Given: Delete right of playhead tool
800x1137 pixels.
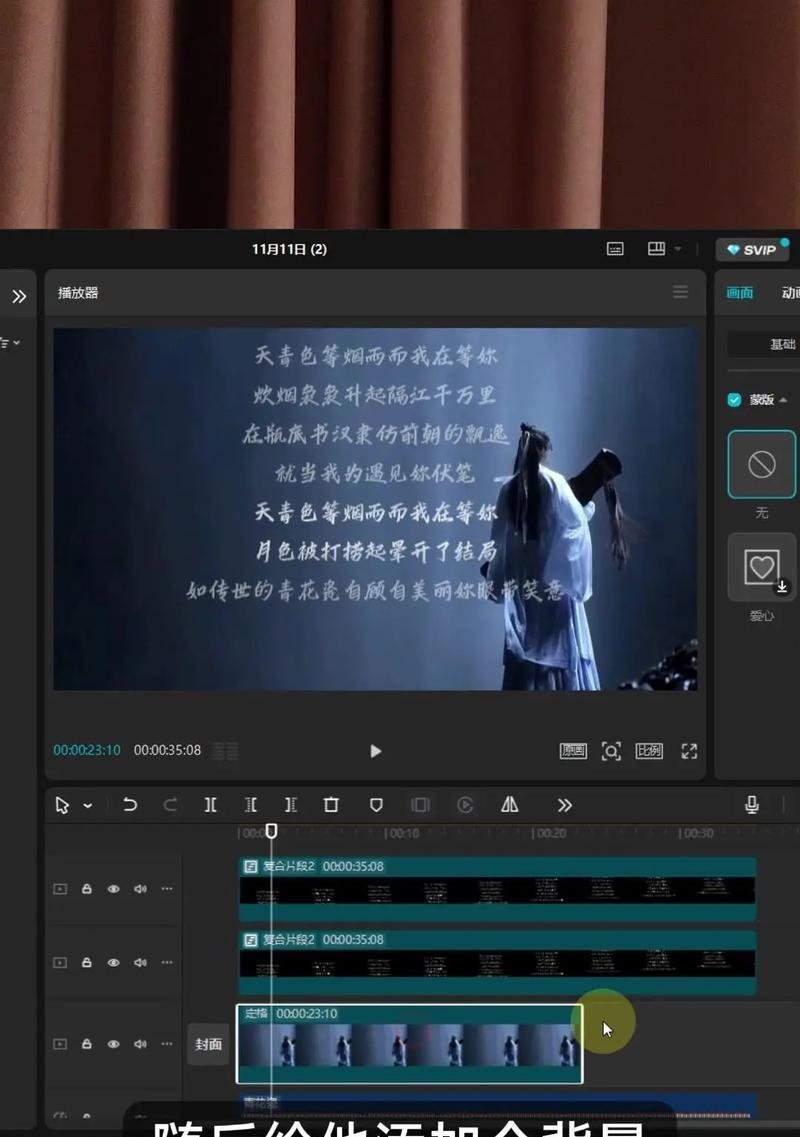Looking at the screenshot, I should [291, 804].
